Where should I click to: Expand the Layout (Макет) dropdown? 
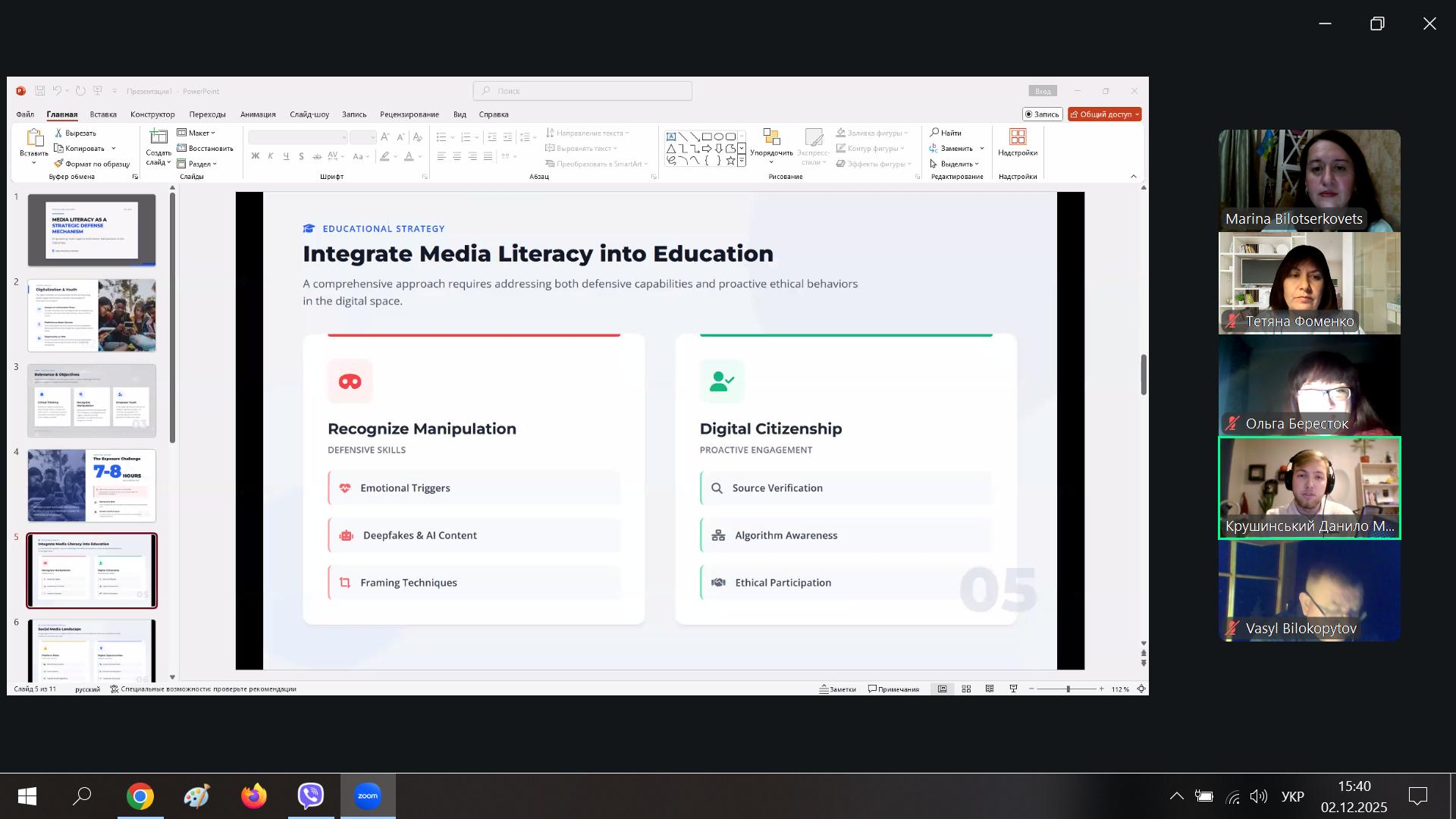point(197,133)
